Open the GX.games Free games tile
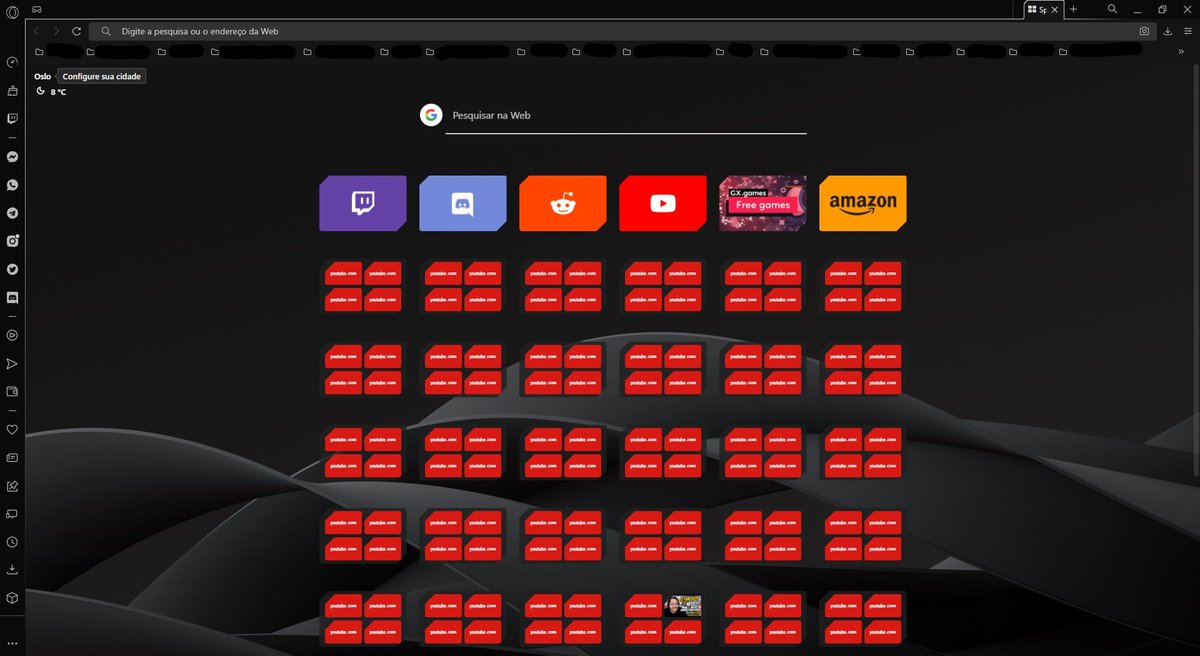Viewport: 1200px width, 656px height. tap(763, 203)
